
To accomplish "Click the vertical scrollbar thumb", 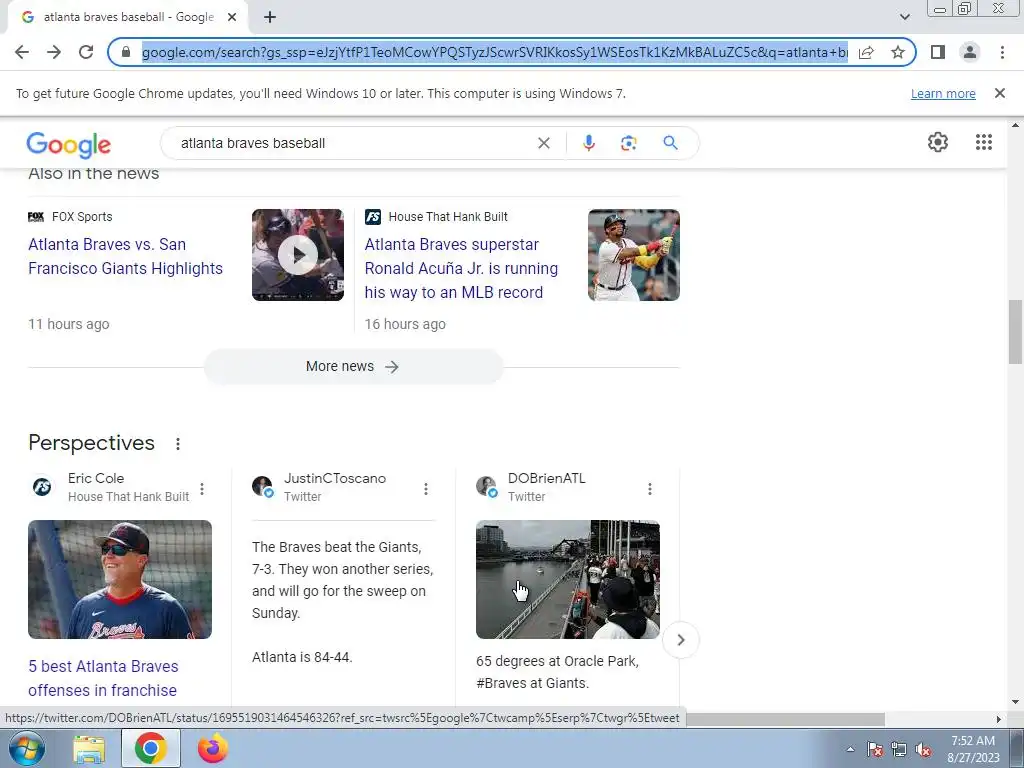I will tap(1015, 332).
